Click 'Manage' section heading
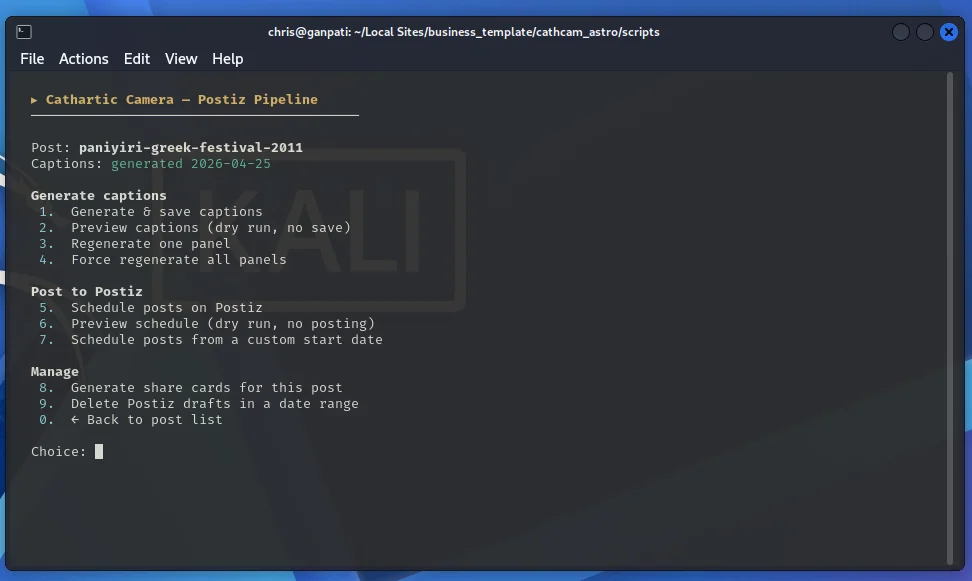 pyautogui.click(x=55, y=371)
